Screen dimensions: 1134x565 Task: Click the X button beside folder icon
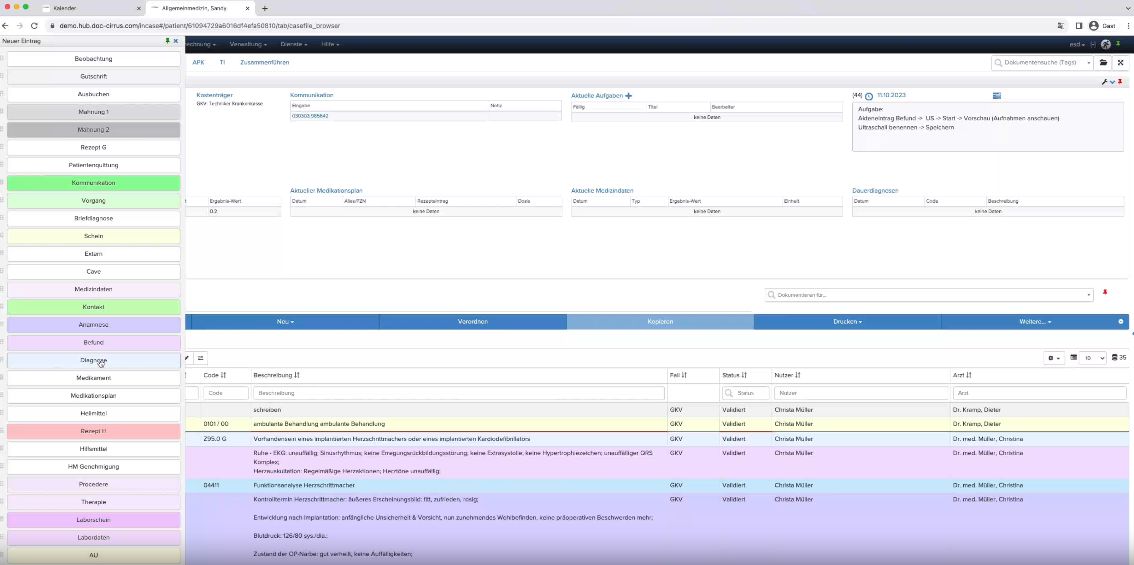click(1120, 63)
